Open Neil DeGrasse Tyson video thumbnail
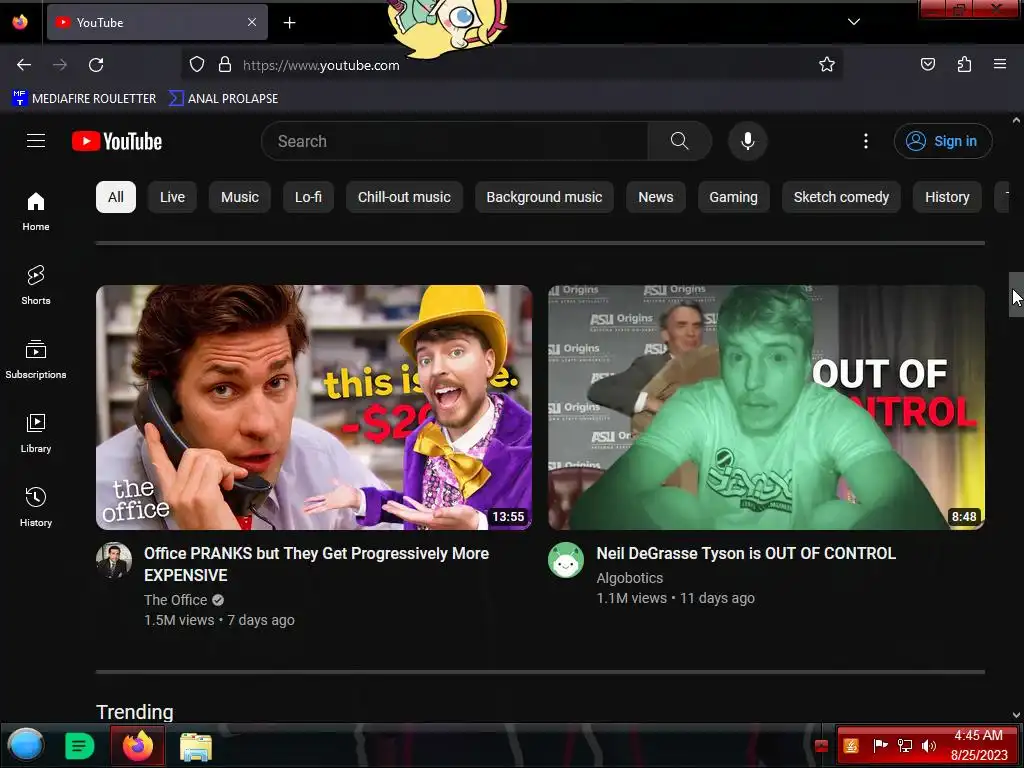1024x768 pixels. click(x=766, y=408)
